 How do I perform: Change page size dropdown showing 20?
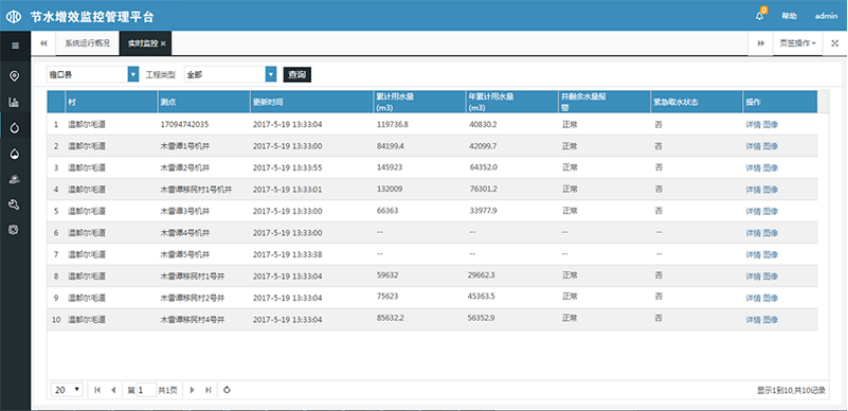tap(68, 389)
